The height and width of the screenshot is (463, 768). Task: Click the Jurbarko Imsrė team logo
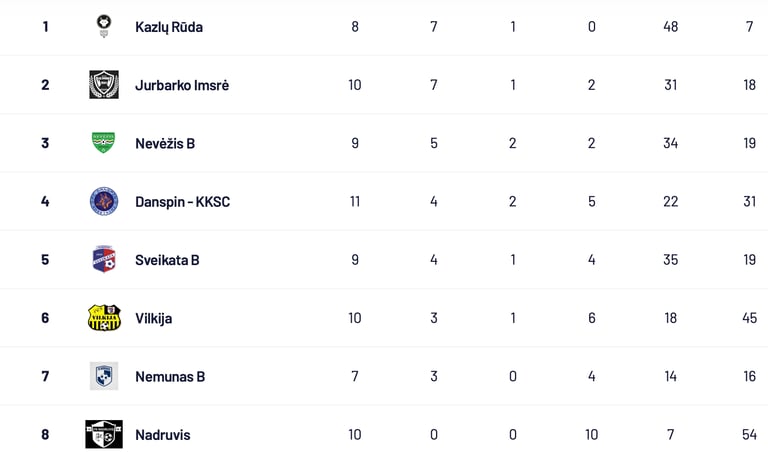pyautogui.click(x=104, y=85)
